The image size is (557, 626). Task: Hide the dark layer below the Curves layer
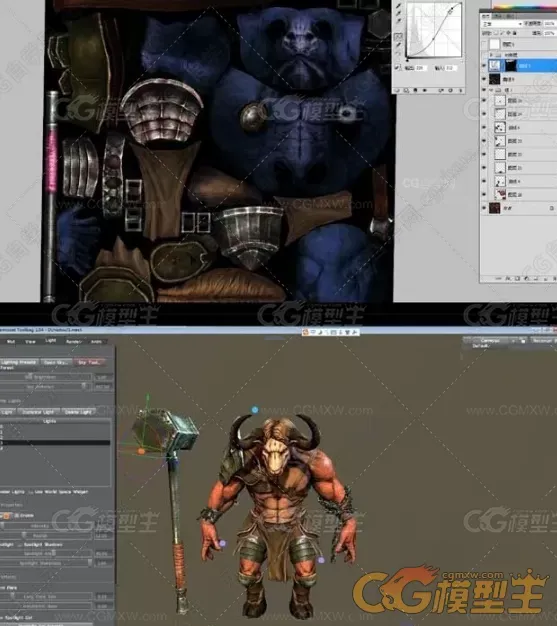484,79
